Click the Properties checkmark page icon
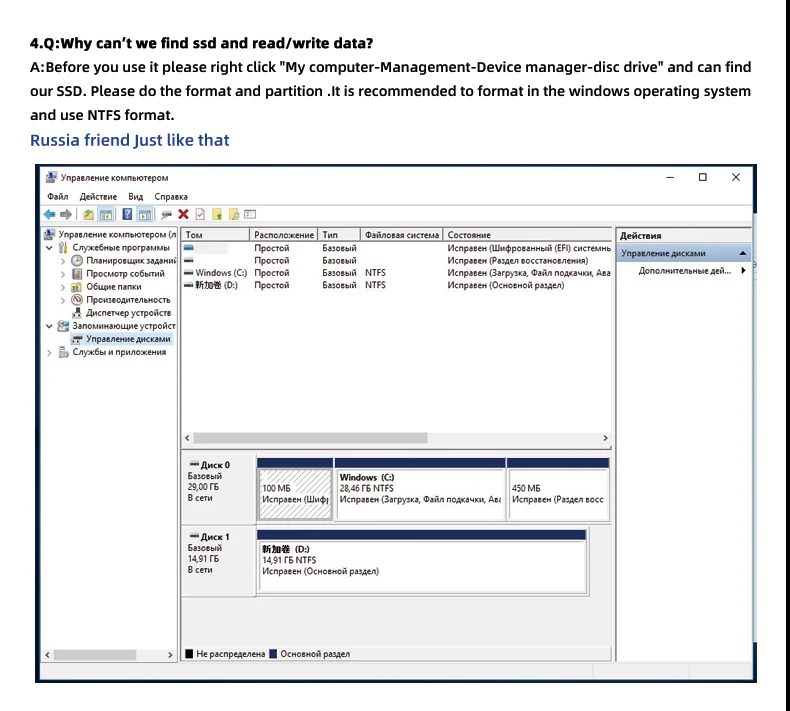 [x=200, y=215]
